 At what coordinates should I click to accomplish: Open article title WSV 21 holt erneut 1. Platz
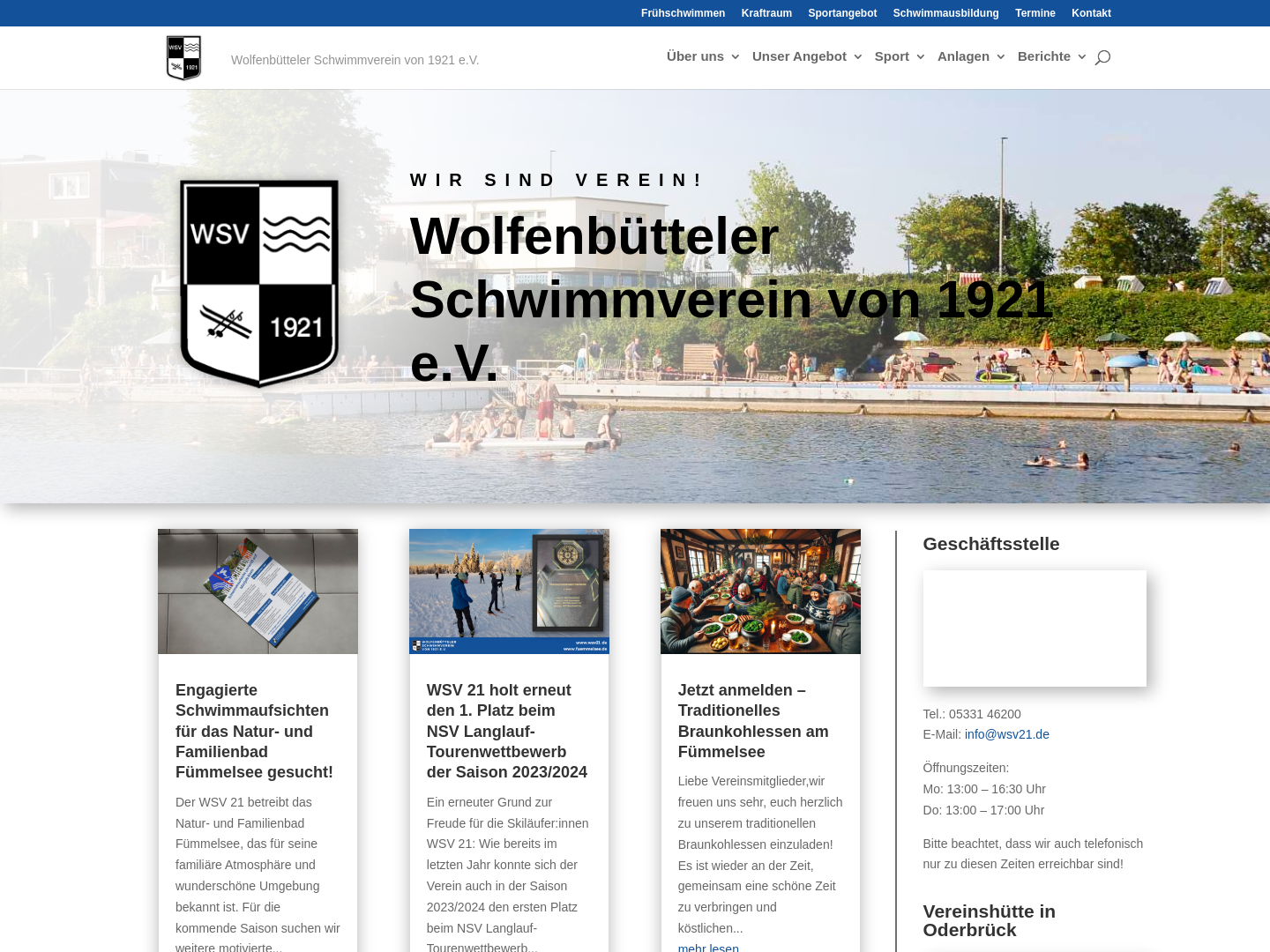507,731
